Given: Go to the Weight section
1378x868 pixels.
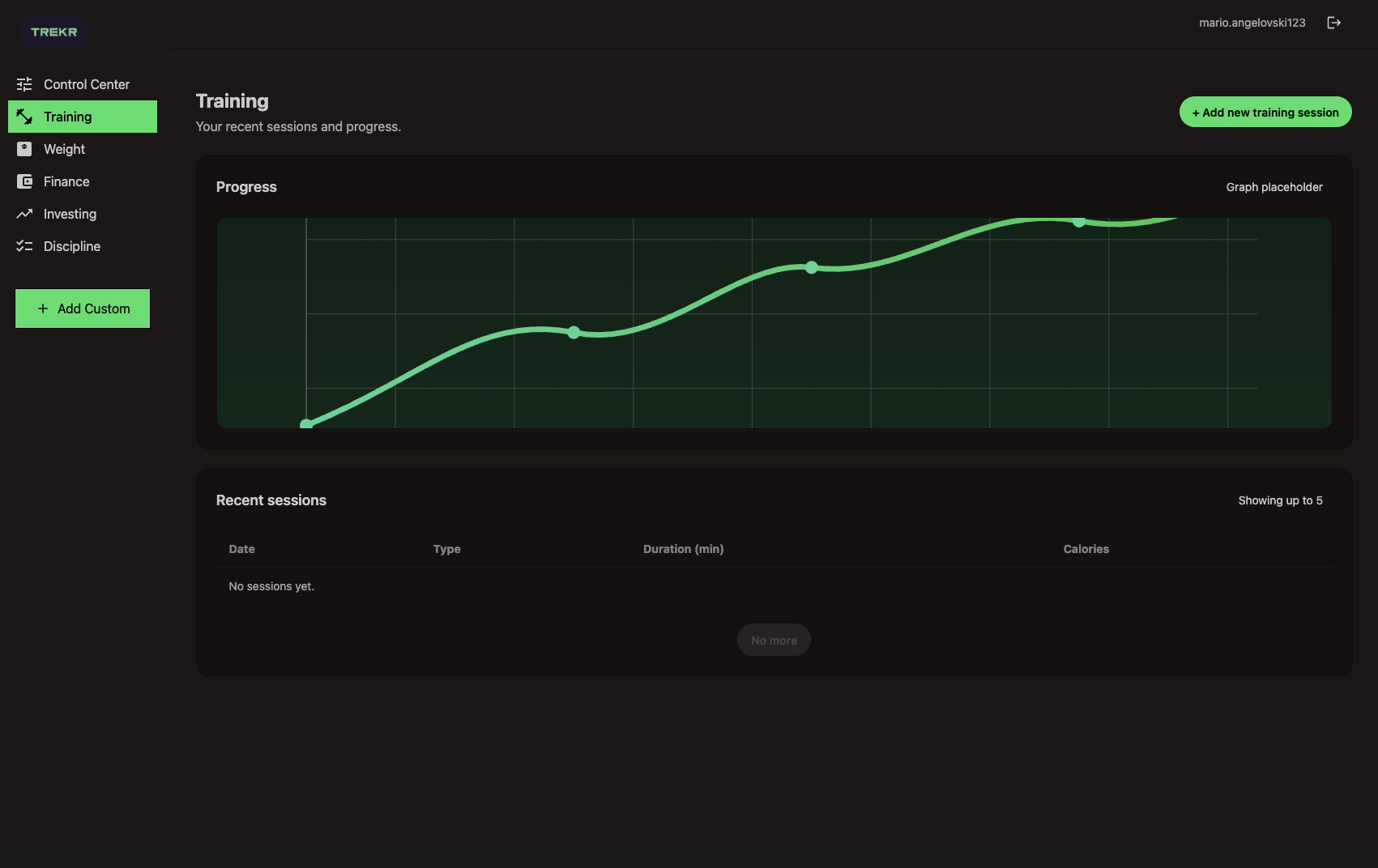Looking at the screenshot, I should point(64,149).
